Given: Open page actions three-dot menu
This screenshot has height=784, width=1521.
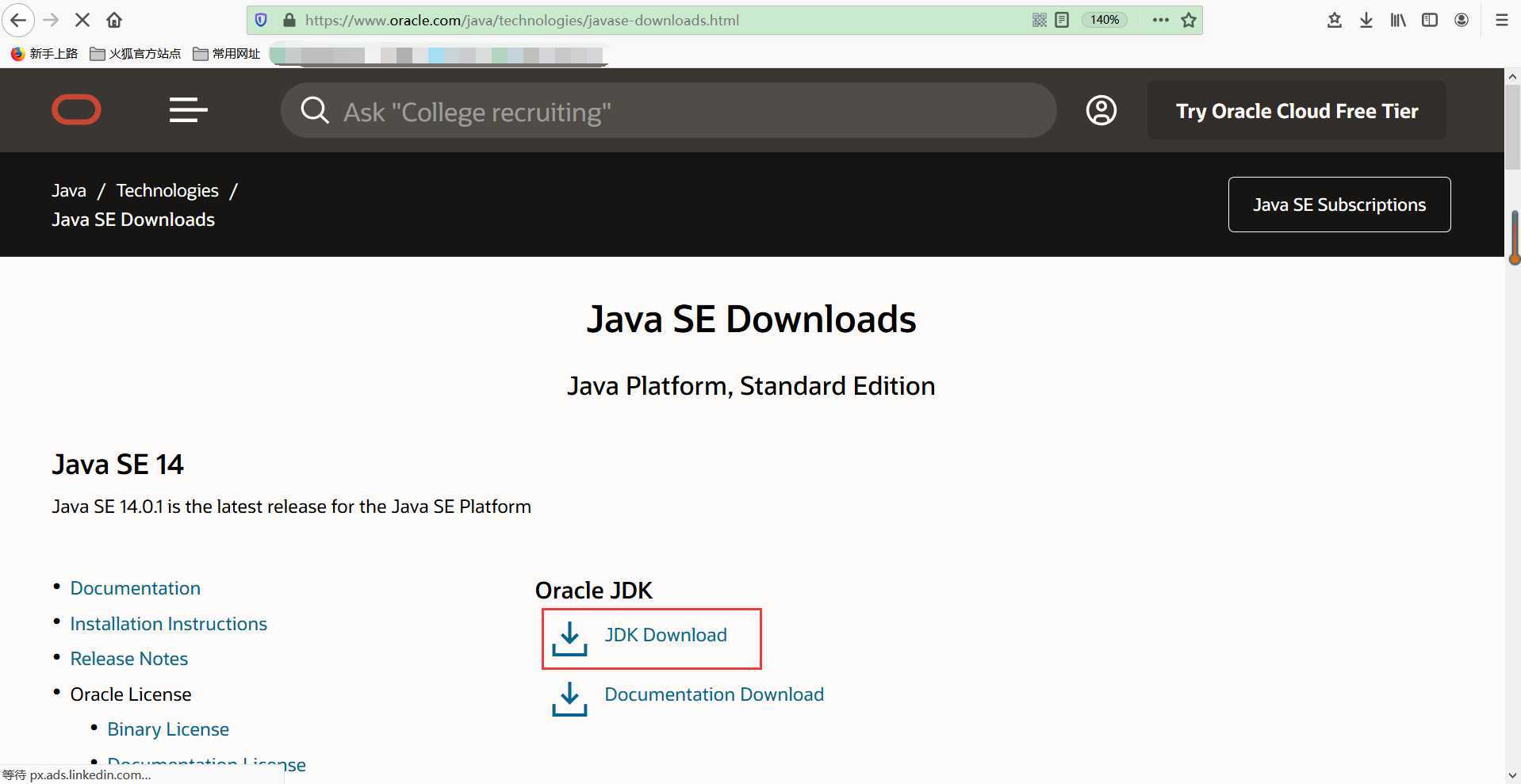Looking at the screenshot, I should tap(1160, 20).
